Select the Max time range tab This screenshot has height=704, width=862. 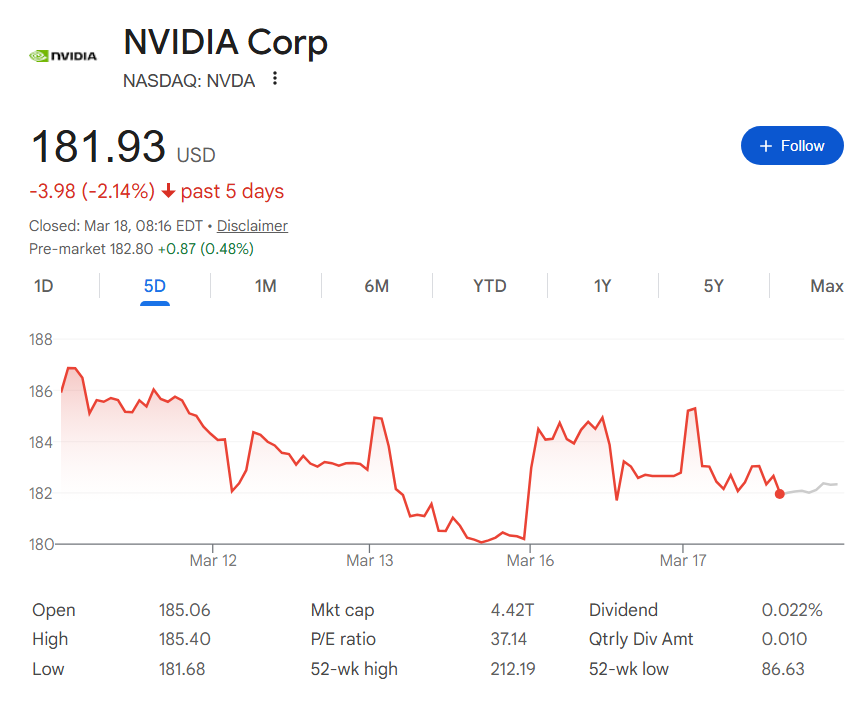pos(826,286)
